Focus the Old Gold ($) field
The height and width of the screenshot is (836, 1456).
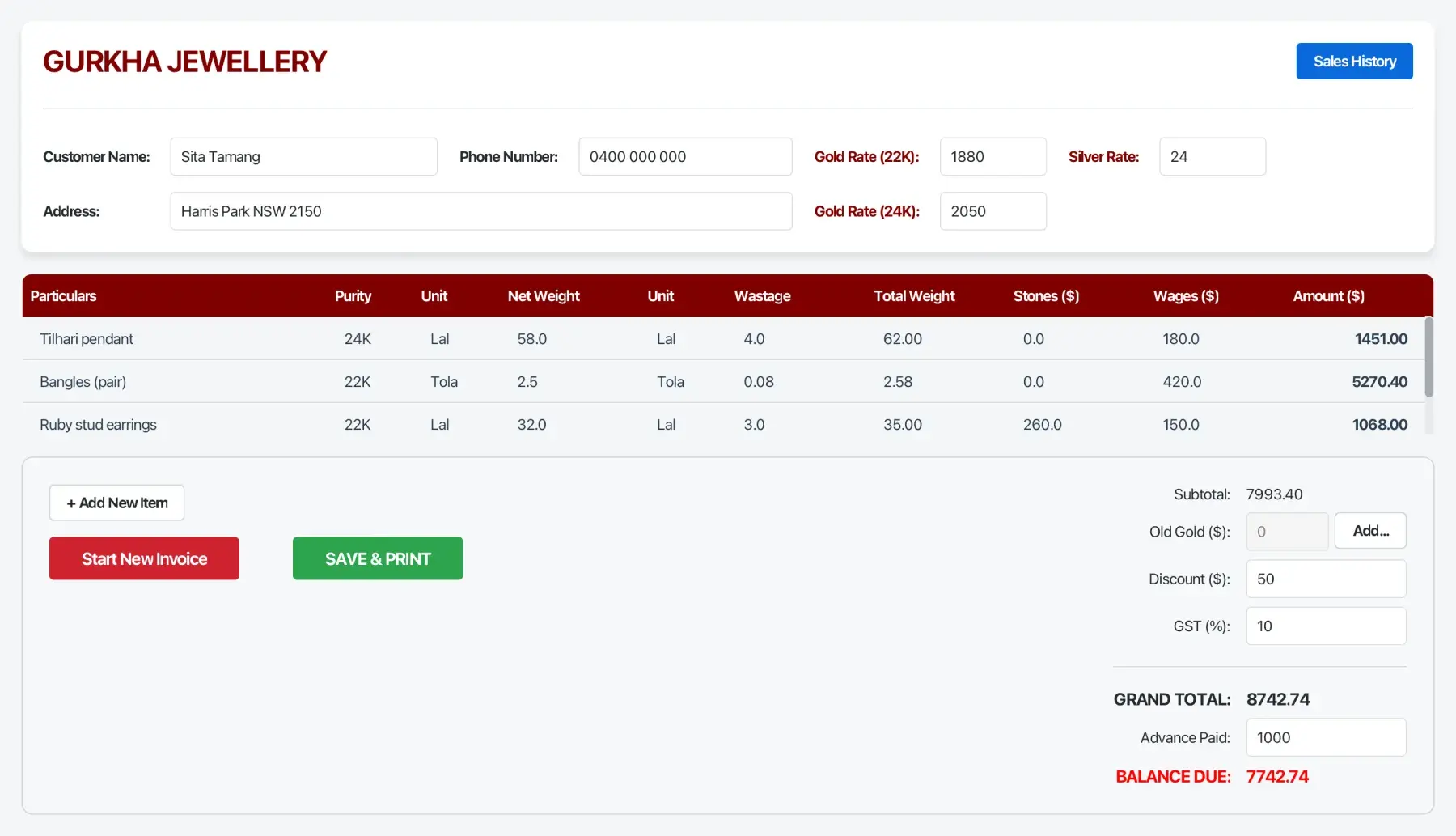pos(1287,532)
